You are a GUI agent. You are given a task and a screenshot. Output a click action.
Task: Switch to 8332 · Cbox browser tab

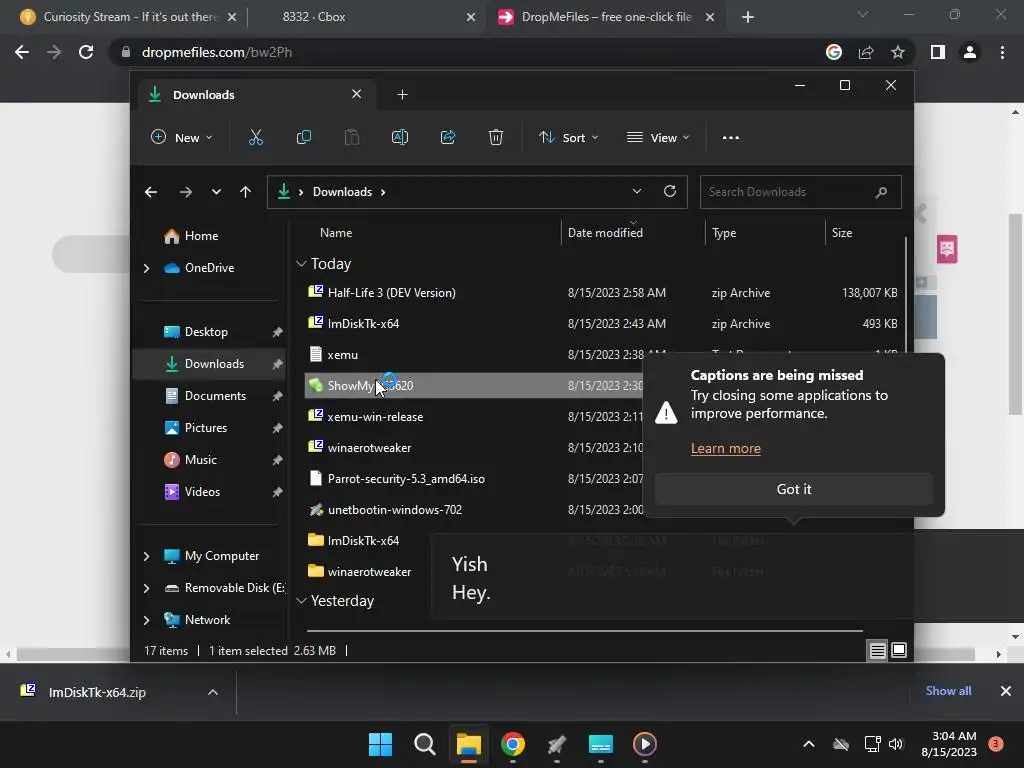tap(313, 17)
